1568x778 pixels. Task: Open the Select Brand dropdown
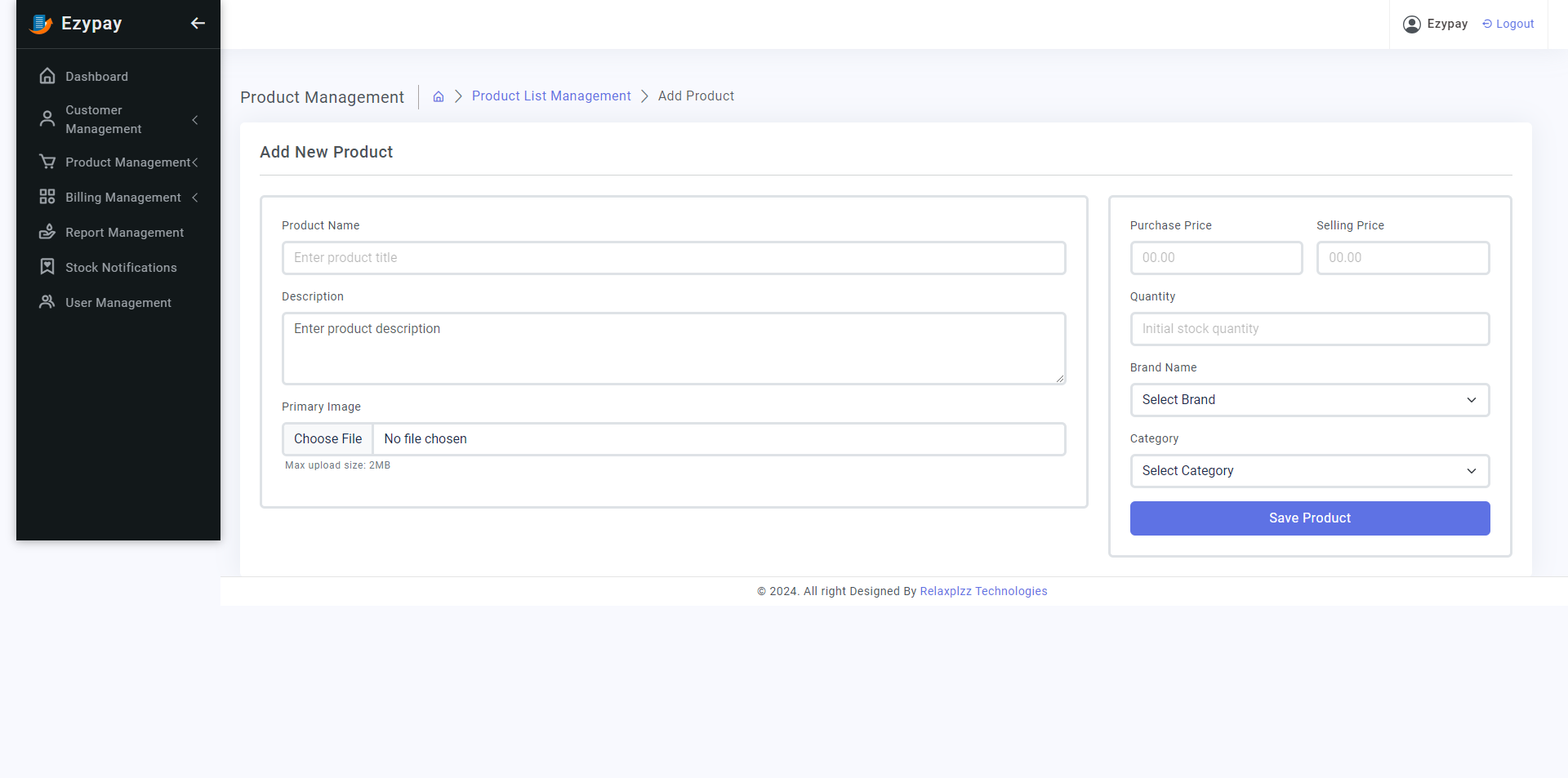[1309, 400]
